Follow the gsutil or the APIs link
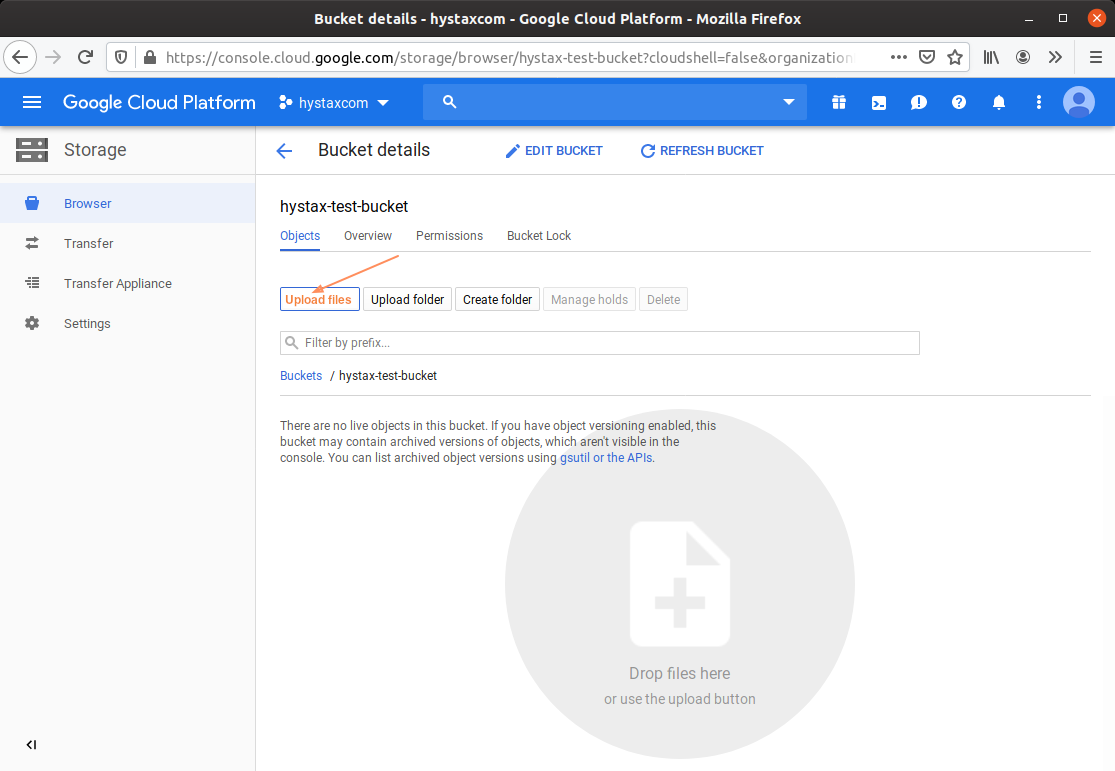Image resolution: width=1115 pixels, height=771 pixels. click(606, 458)
